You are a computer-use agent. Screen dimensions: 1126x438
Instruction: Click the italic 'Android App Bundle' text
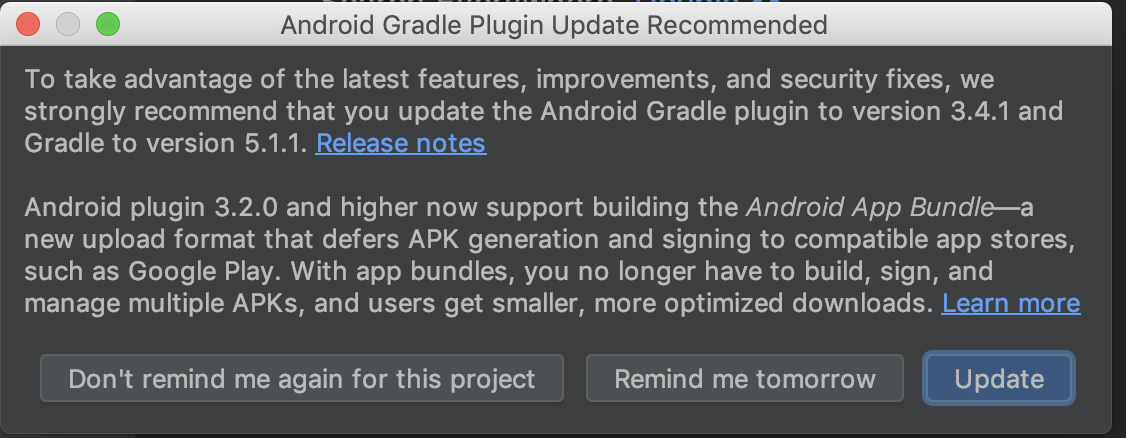tap(870, 208)
